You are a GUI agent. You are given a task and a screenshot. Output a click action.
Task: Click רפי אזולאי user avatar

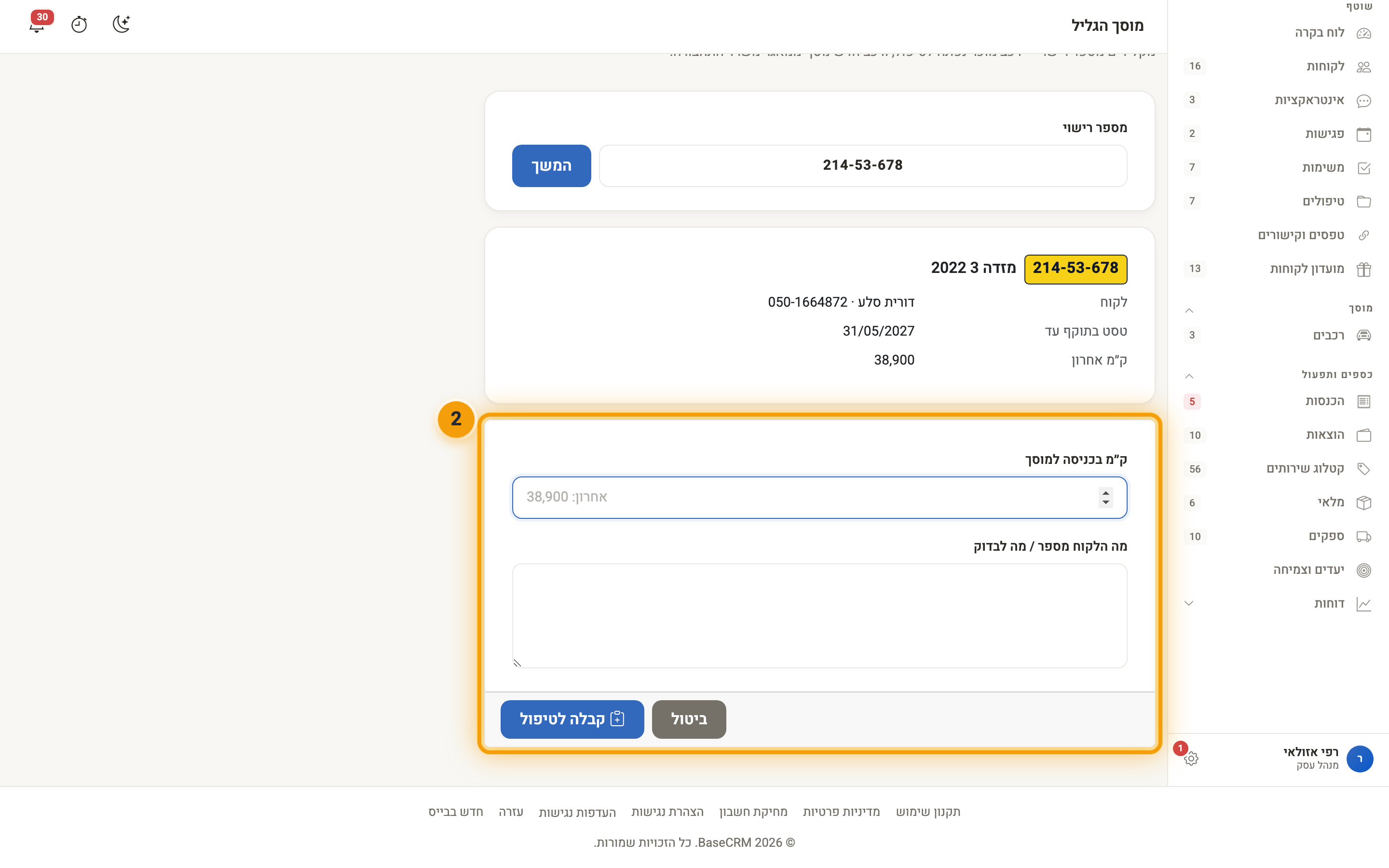pos(1360,759)
